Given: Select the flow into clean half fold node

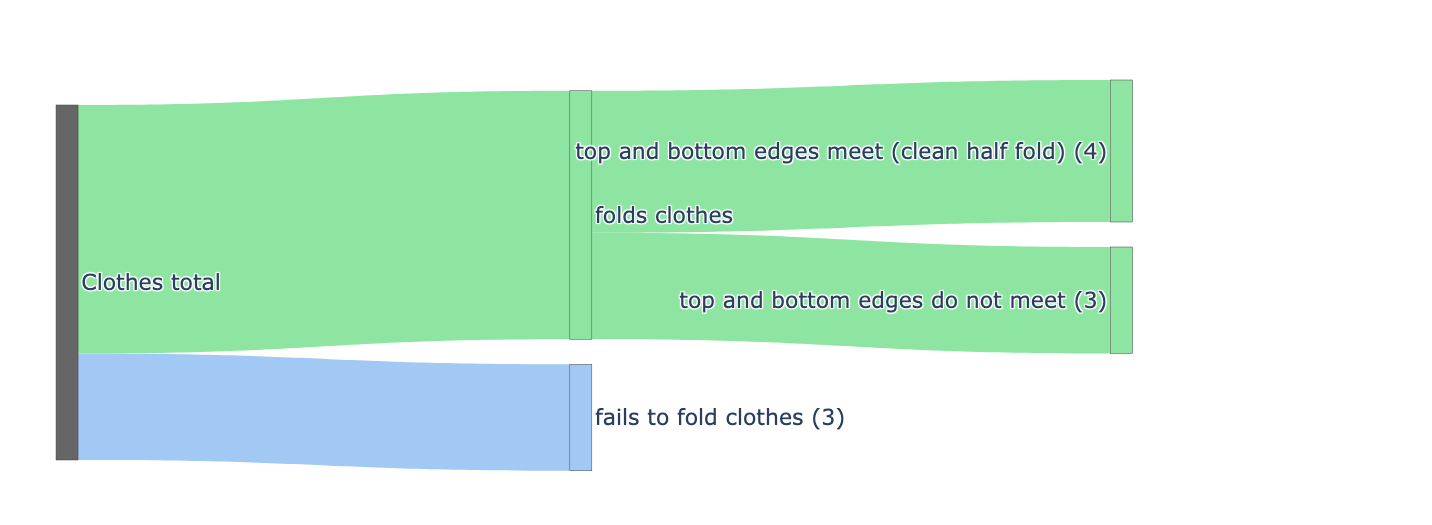Looking at the screenshot, I should tap(850, 110).
